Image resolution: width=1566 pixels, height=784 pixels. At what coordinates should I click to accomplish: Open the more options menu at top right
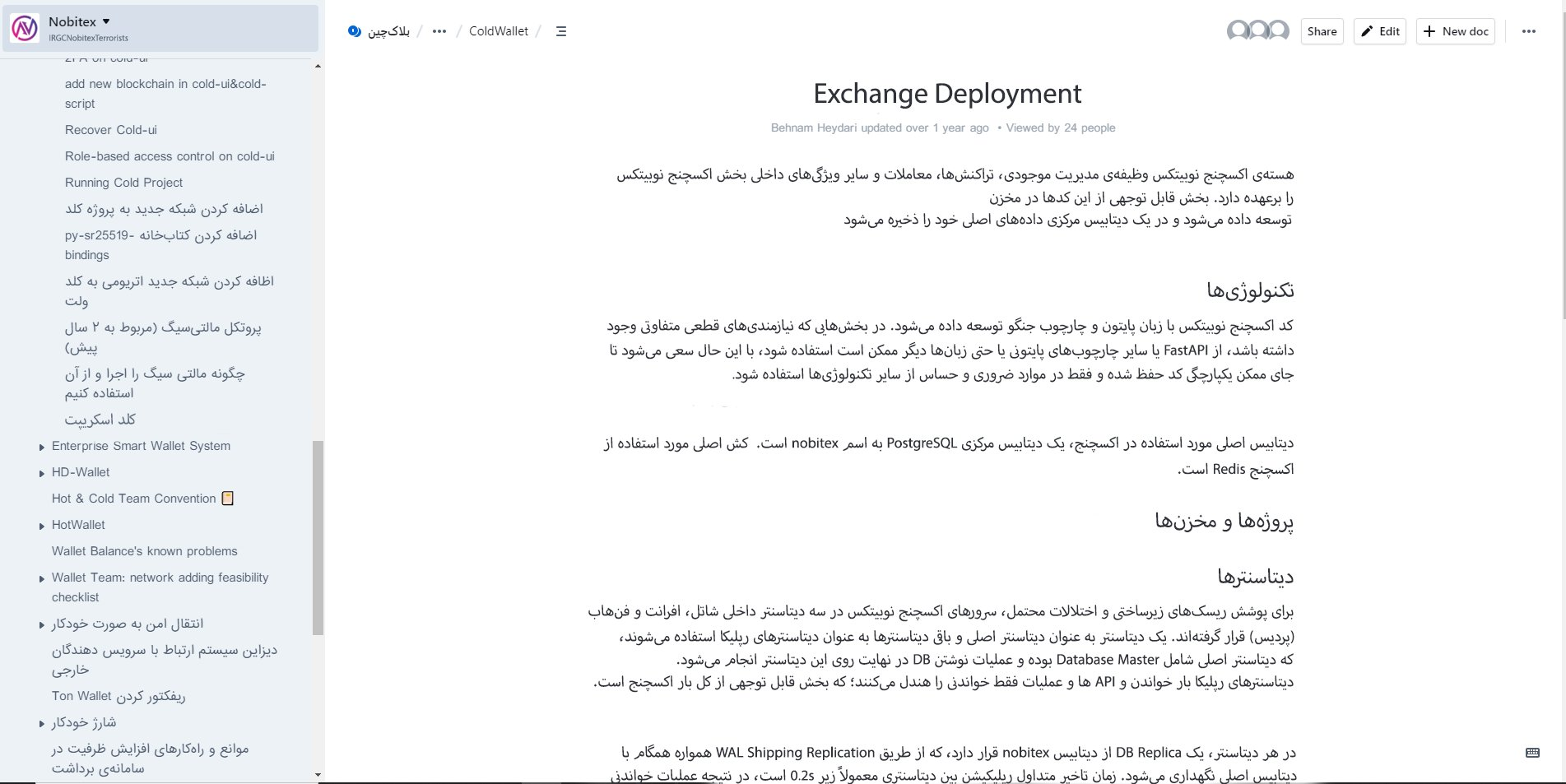[x=1528, y=31]
